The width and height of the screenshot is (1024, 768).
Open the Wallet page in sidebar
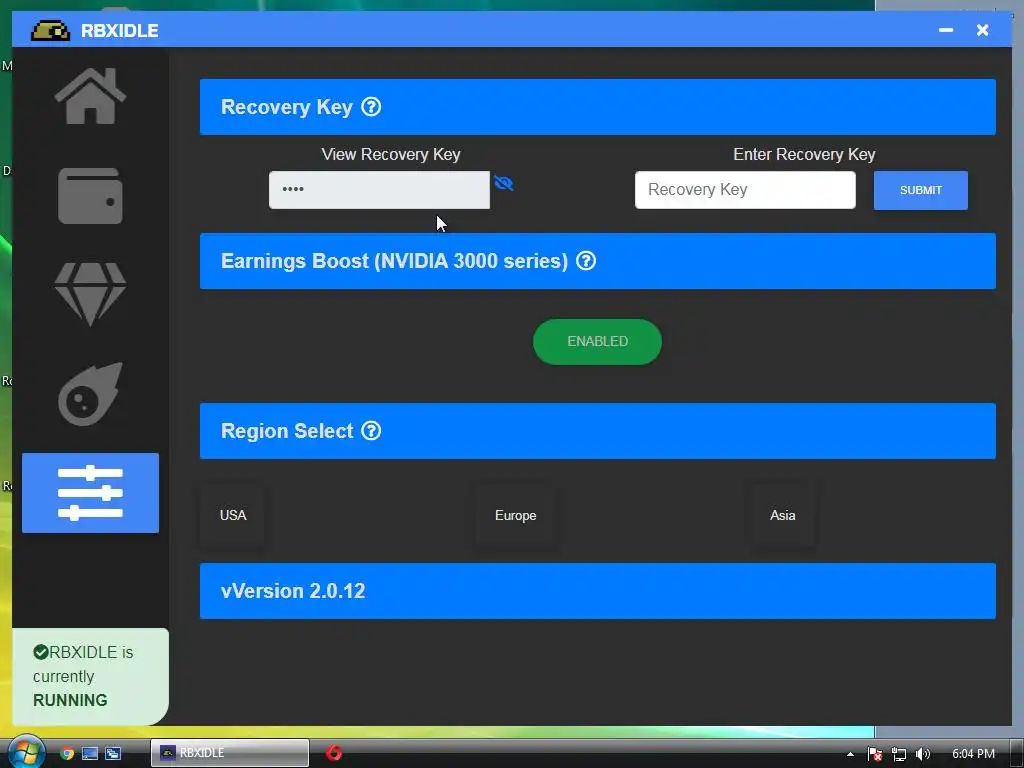[90, 196]
